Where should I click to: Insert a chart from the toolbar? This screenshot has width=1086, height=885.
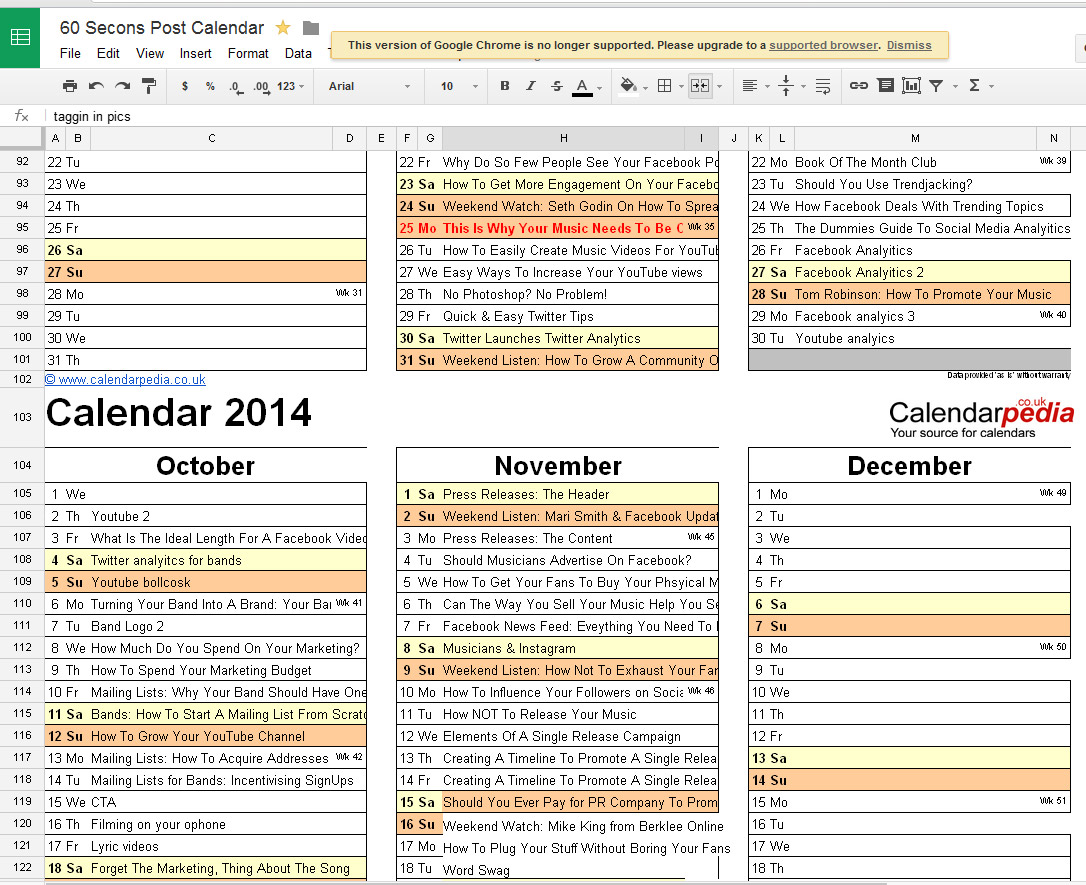pyautogui.click(x=911, y=86)
